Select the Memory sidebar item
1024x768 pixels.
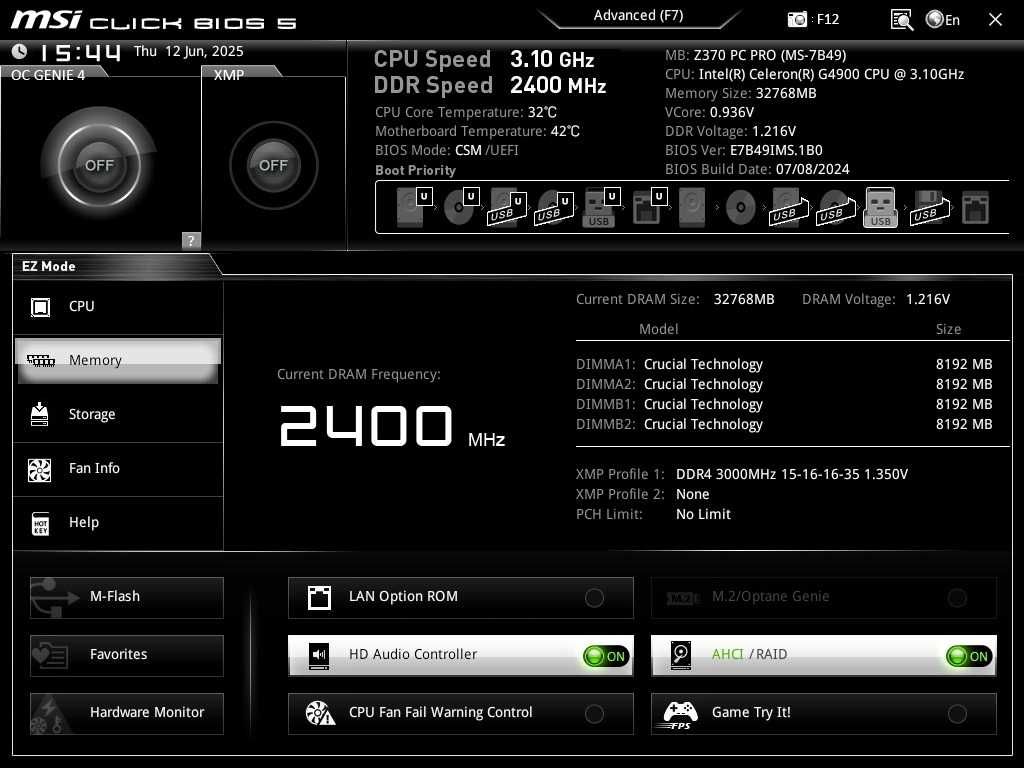point(118,360)
